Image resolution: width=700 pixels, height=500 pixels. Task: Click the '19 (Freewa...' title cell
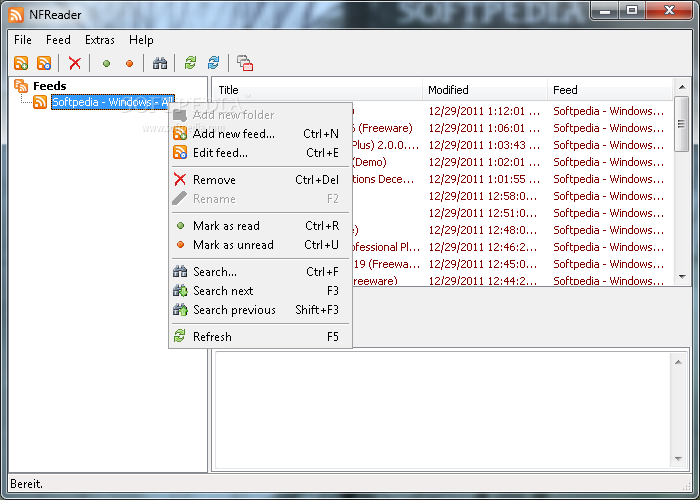[x=387, y=263]
